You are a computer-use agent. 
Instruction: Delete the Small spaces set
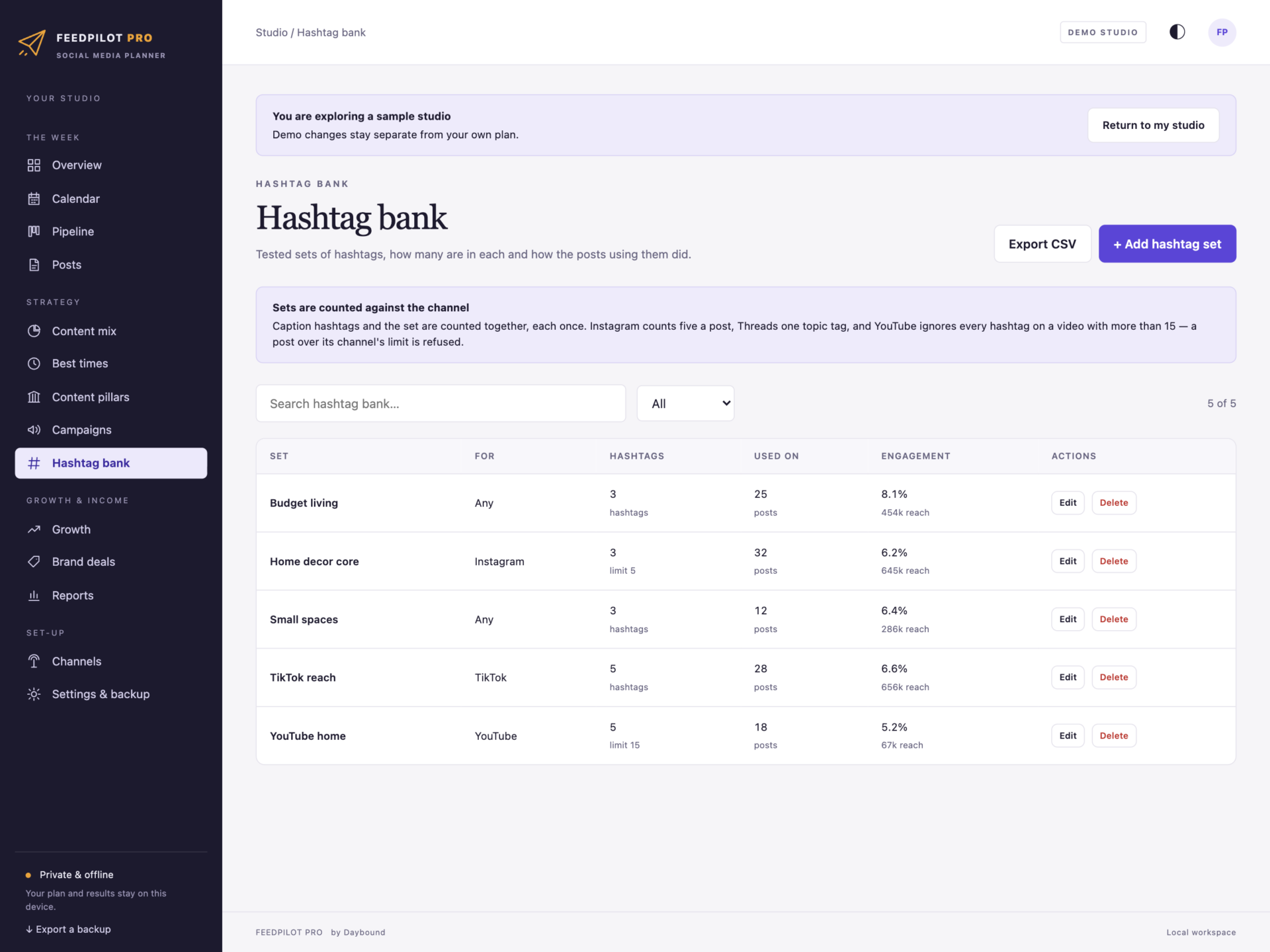tap(1113, 619)
